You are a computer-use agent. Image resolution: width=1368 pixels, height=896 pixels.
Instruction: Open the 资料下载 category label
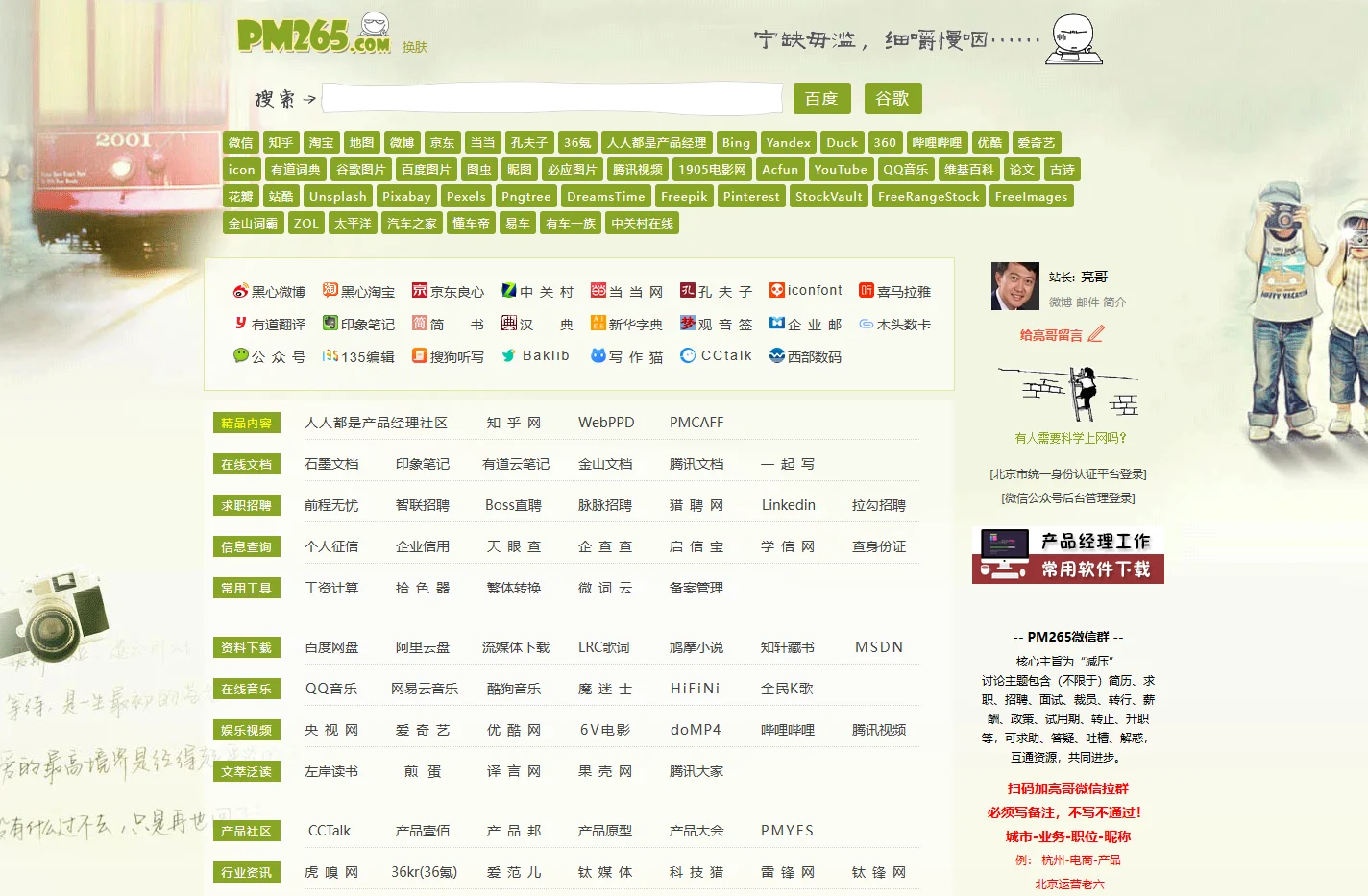247,647
